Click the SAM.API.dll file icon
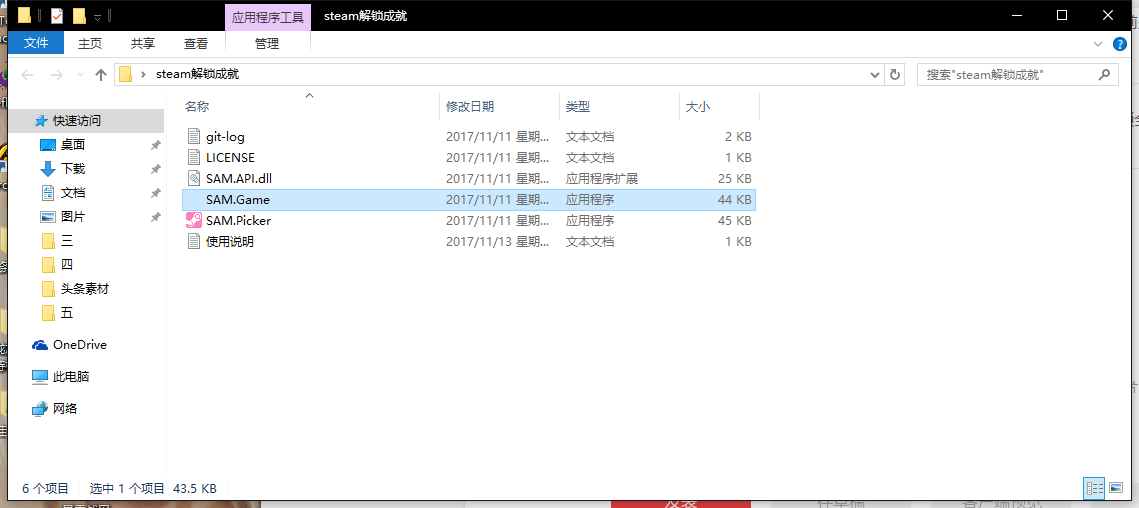Viewport: 1139px width, 508px height. coord(193,178)
